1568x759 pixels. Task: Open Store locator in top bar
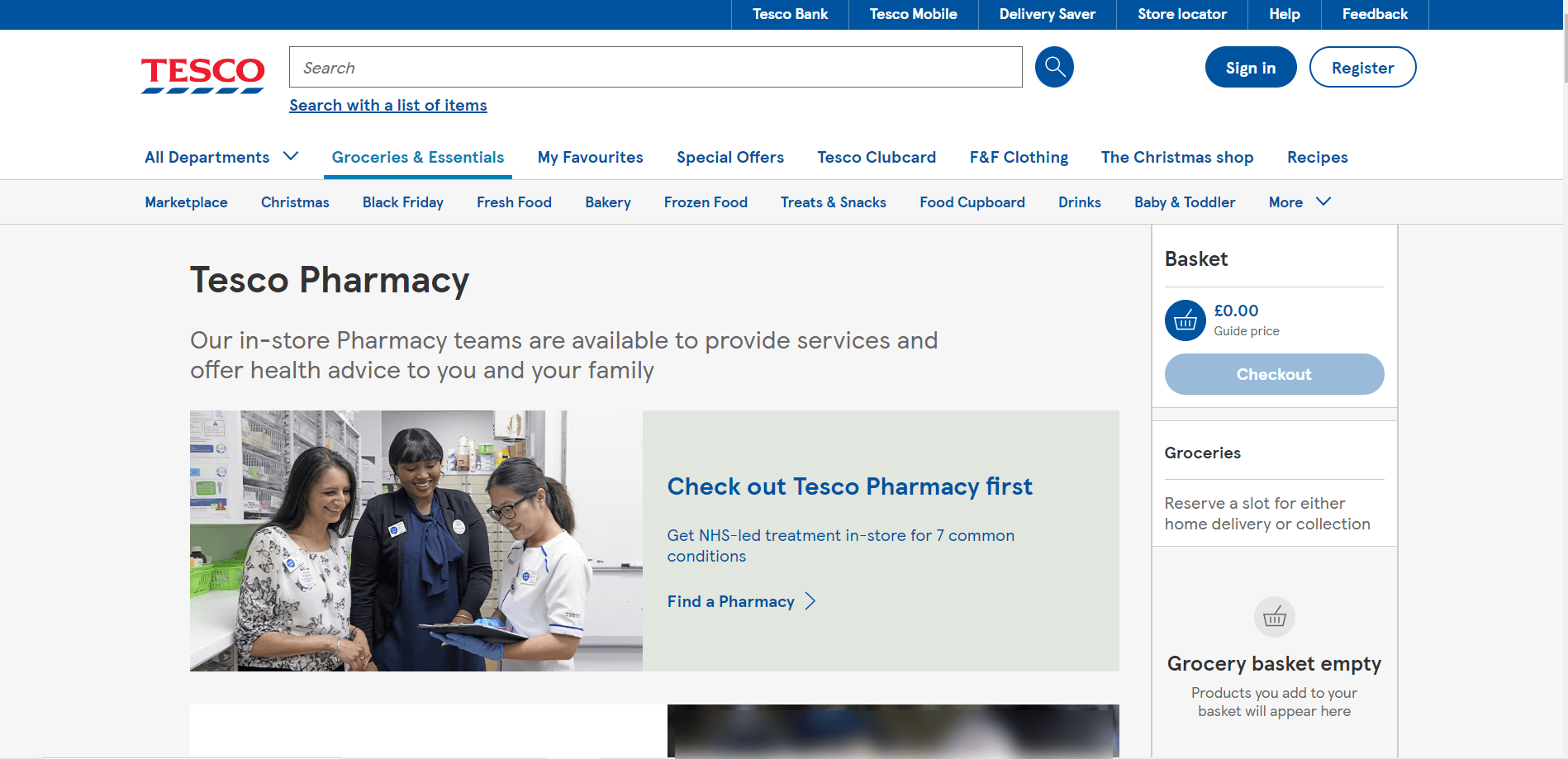[x=1181, y=14]
